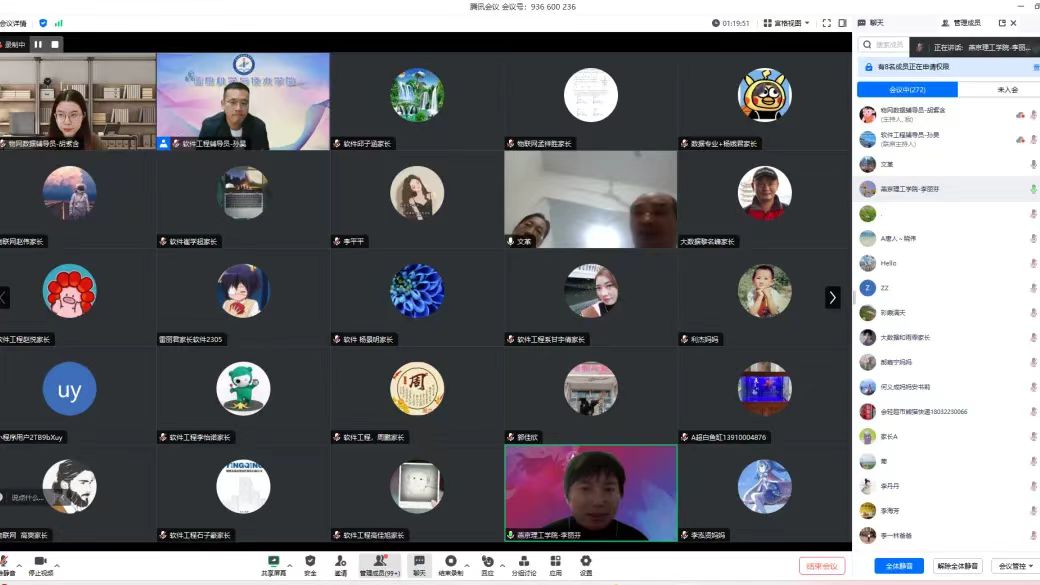Stop the recording with the square button
The height and width of the screenshot is (585, 1040).
click(55, 44)
